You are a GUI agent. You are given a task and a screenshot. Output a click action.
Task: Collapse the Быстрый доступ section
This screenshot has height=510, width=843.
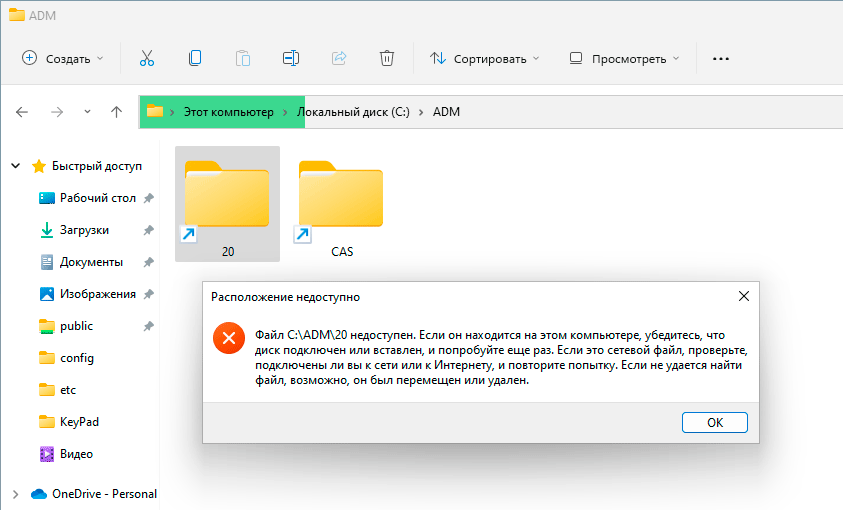point(16,166)
